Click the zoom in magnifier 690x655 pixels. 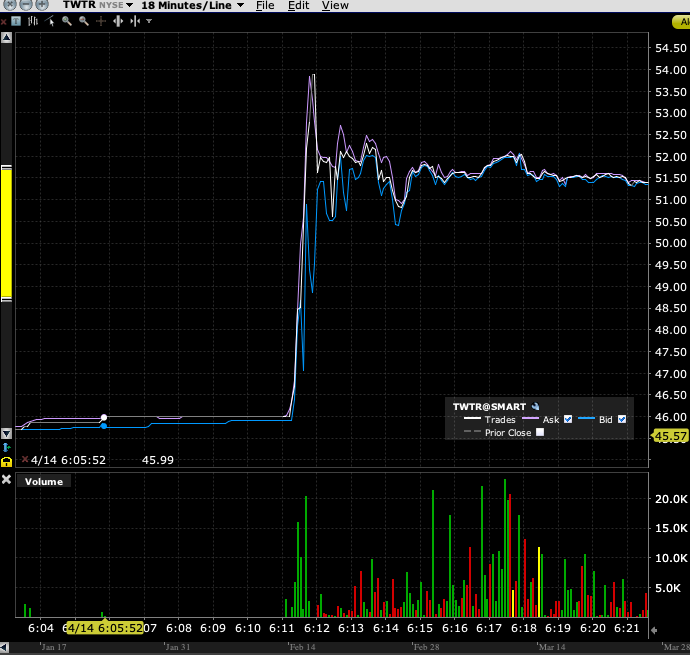66,21
